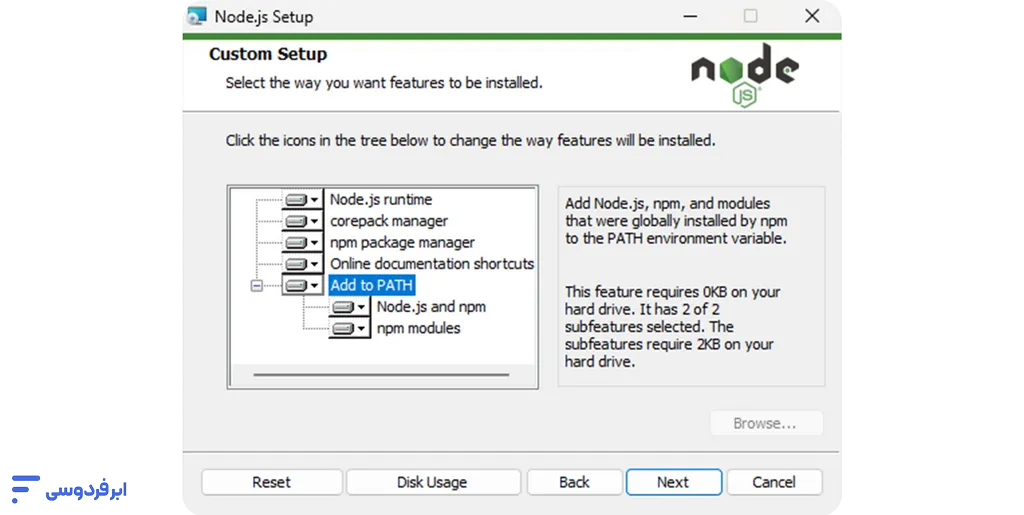The image size is (1024, 515).
Task: Click the 'Add Node.js, npm, and modules' description
Action: (676, 221)
